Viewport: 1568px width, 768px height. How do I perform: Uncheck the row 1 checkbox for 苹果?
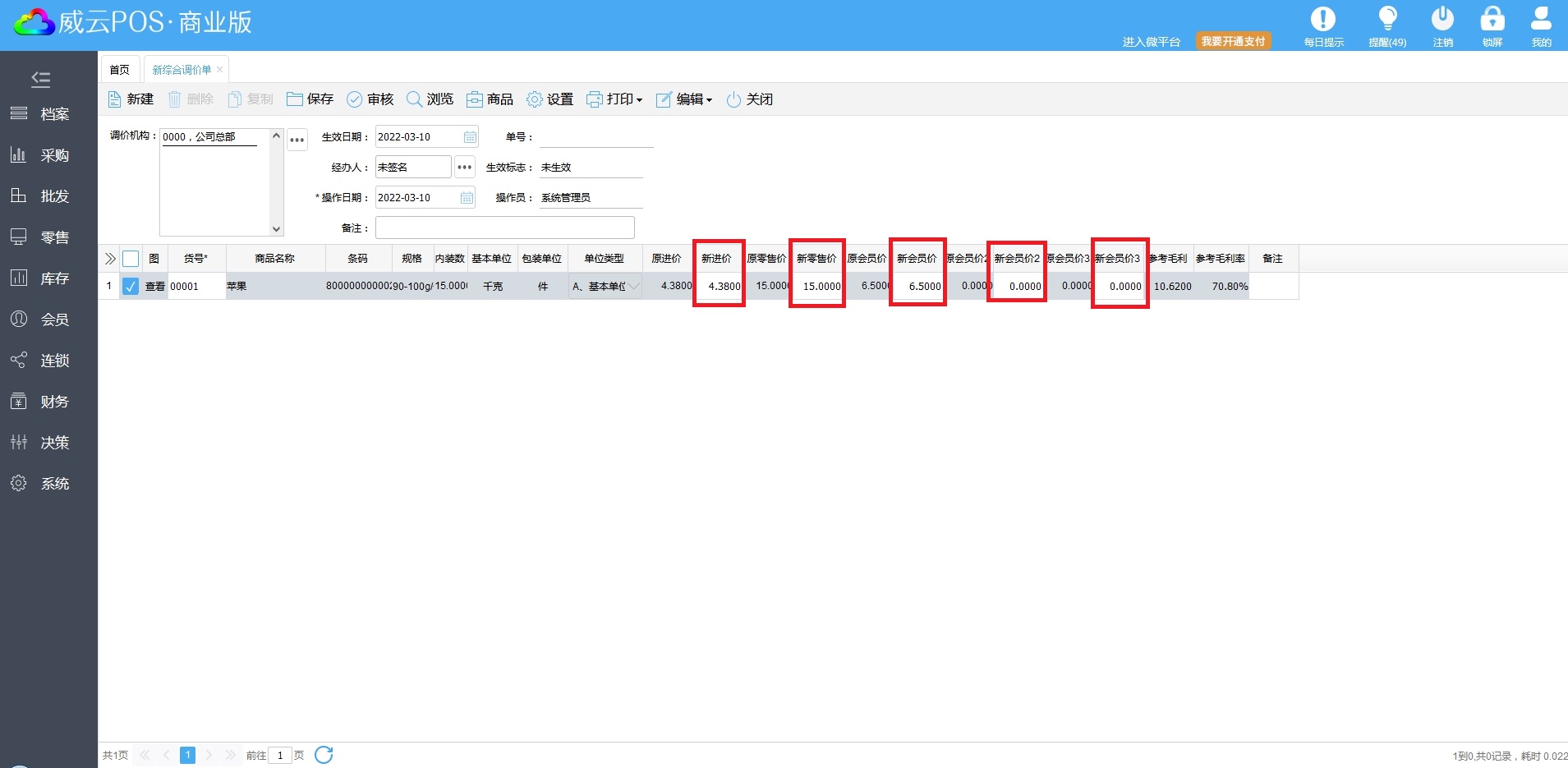131,287
